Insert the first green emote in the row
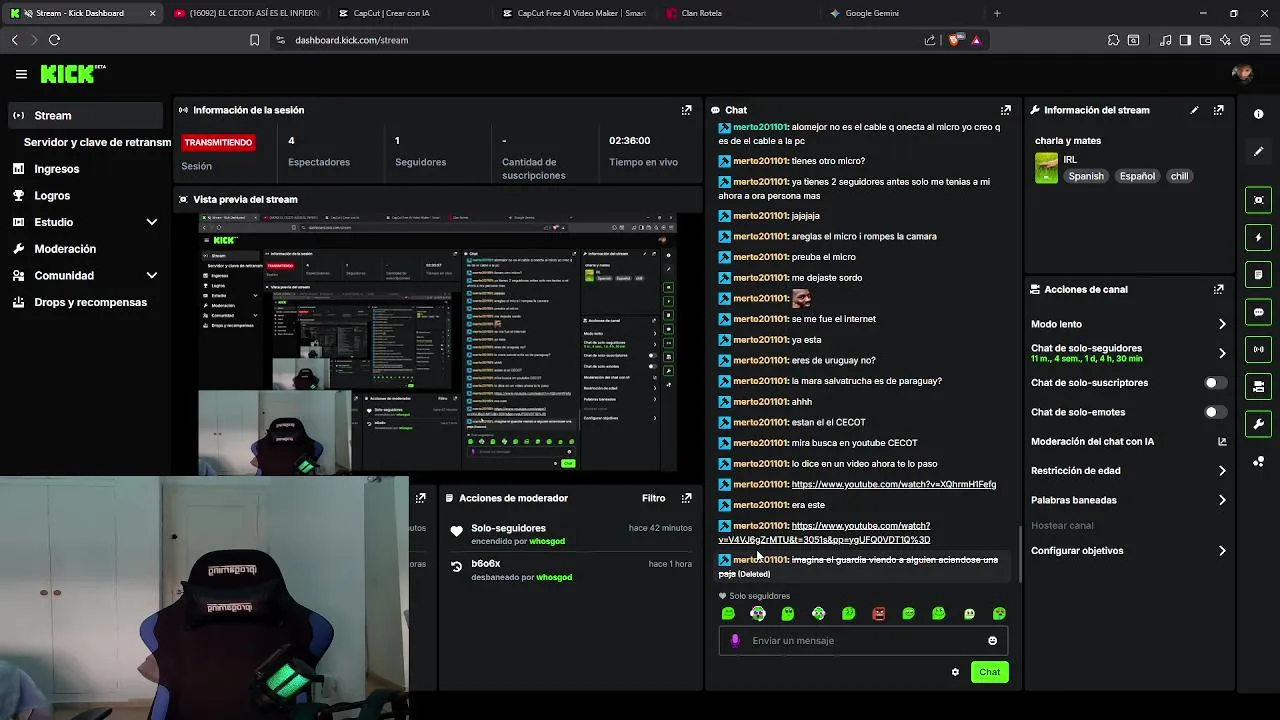The image size is (1280, 720). pos(728,614)
